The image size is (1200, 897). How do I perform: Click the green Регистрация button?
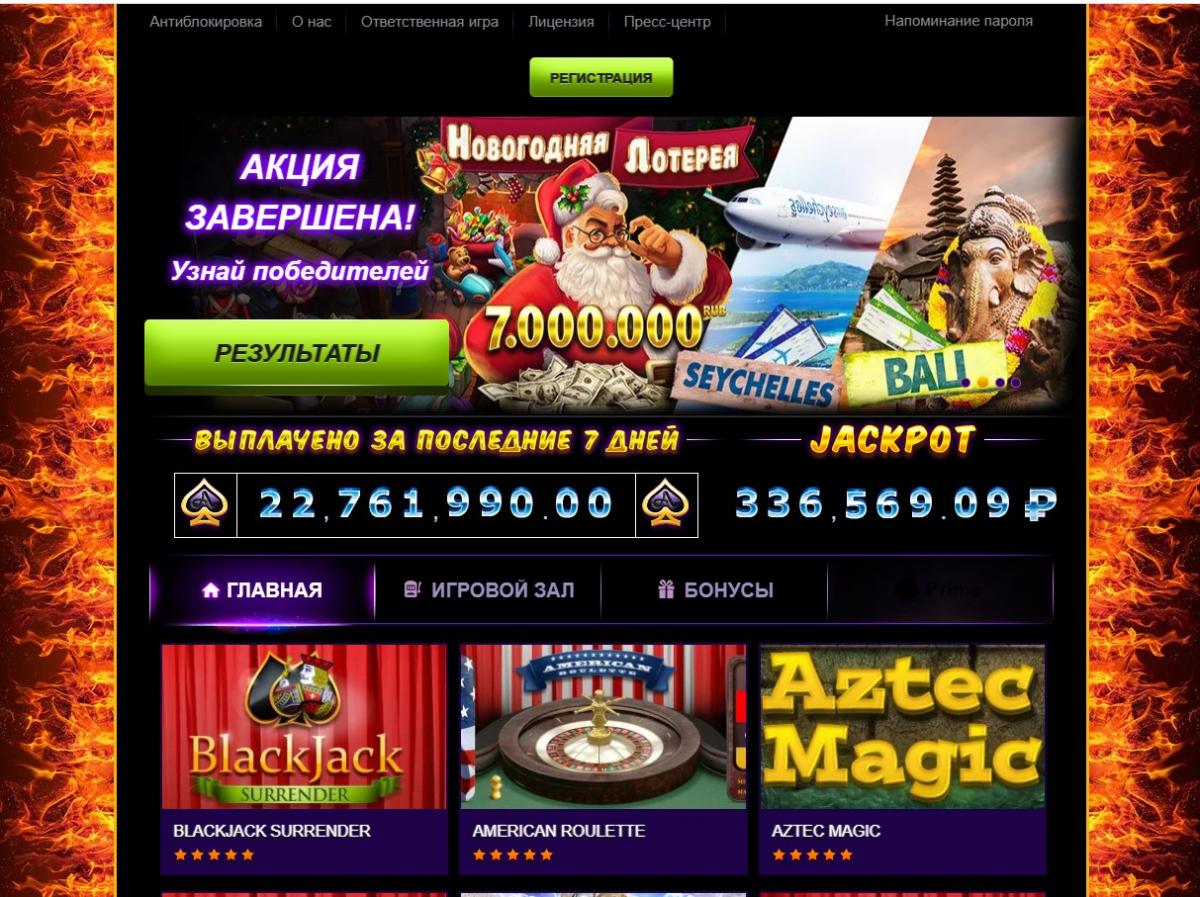(601, 77)
